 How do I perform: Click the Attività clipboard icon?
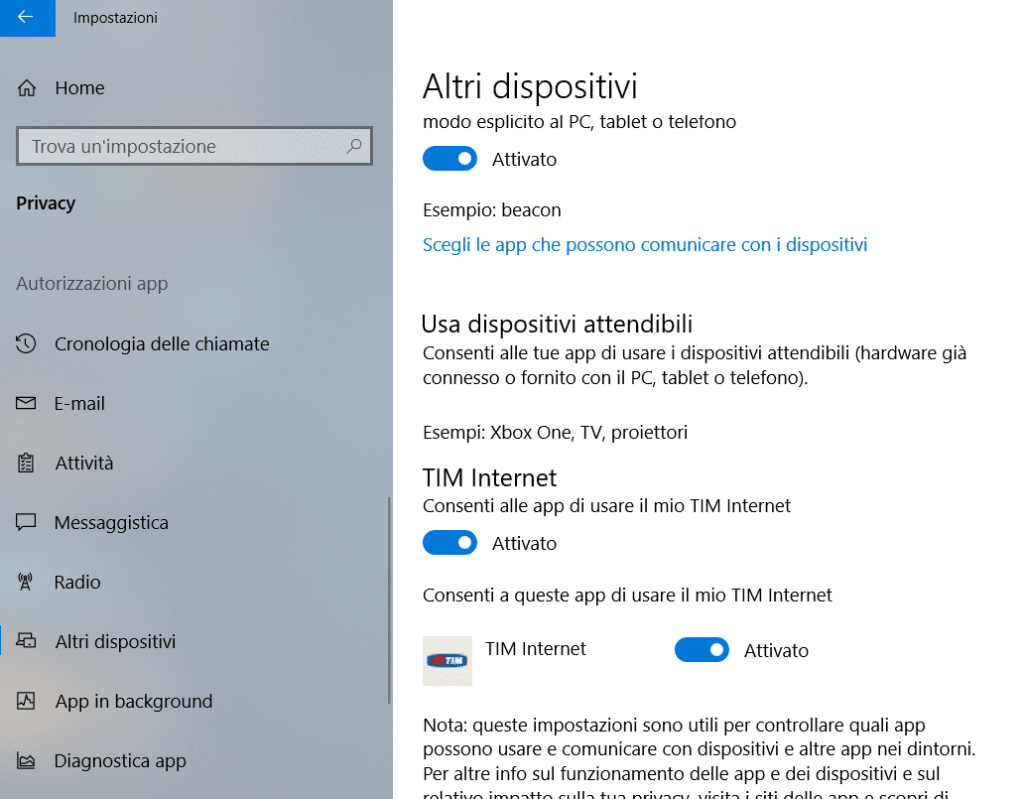(26, 463)
